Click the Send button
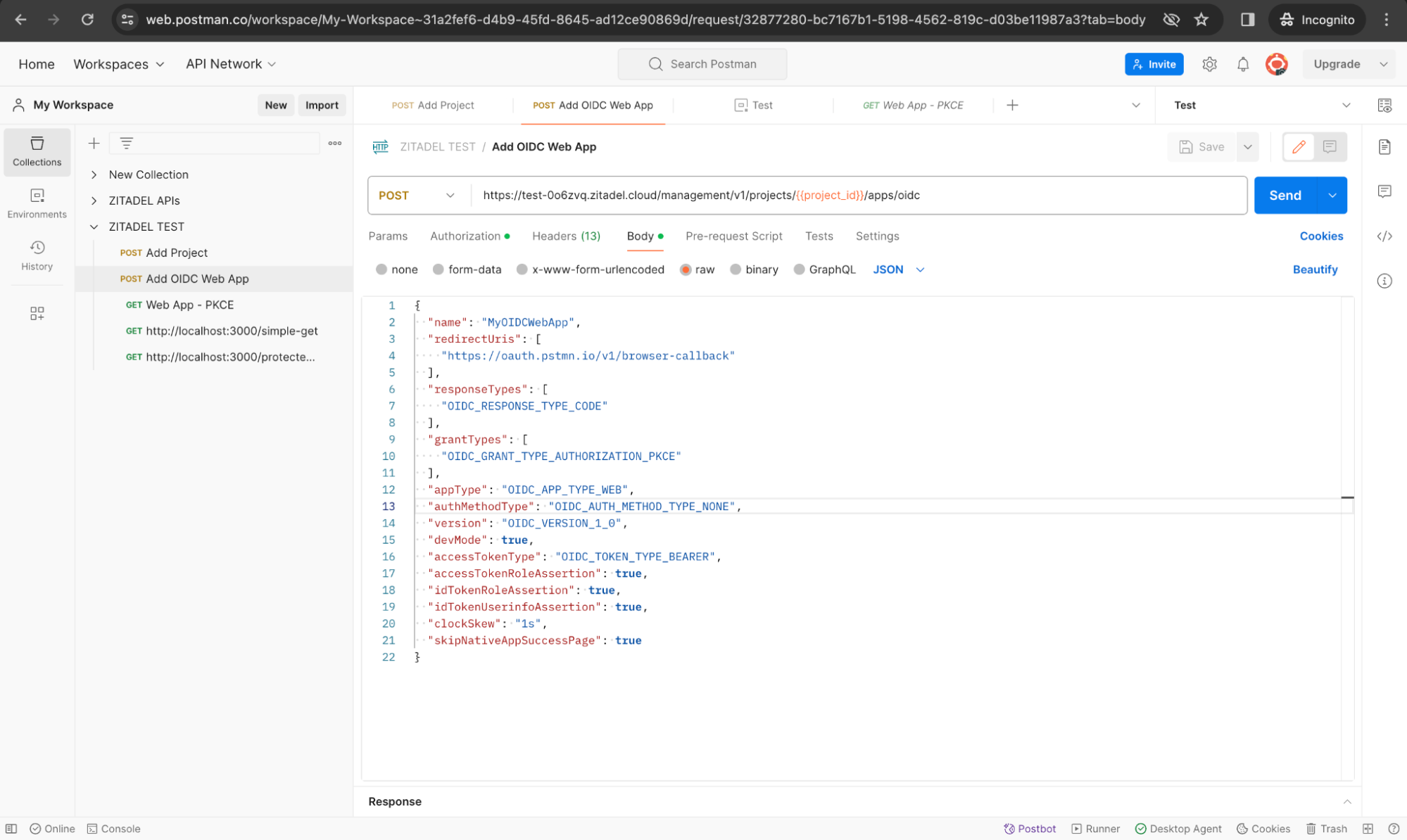The width and height of the screenshot is (1407, 840). (1285, 196)
